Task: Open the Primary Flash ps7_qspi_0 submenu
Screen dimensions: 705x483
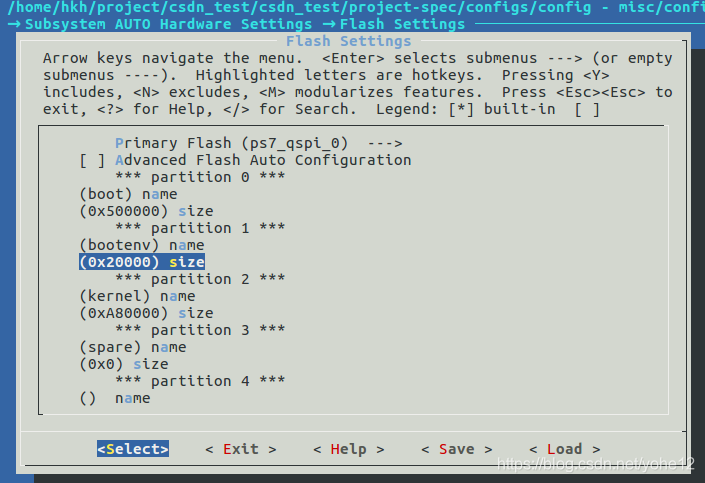Action: [259, 143]
